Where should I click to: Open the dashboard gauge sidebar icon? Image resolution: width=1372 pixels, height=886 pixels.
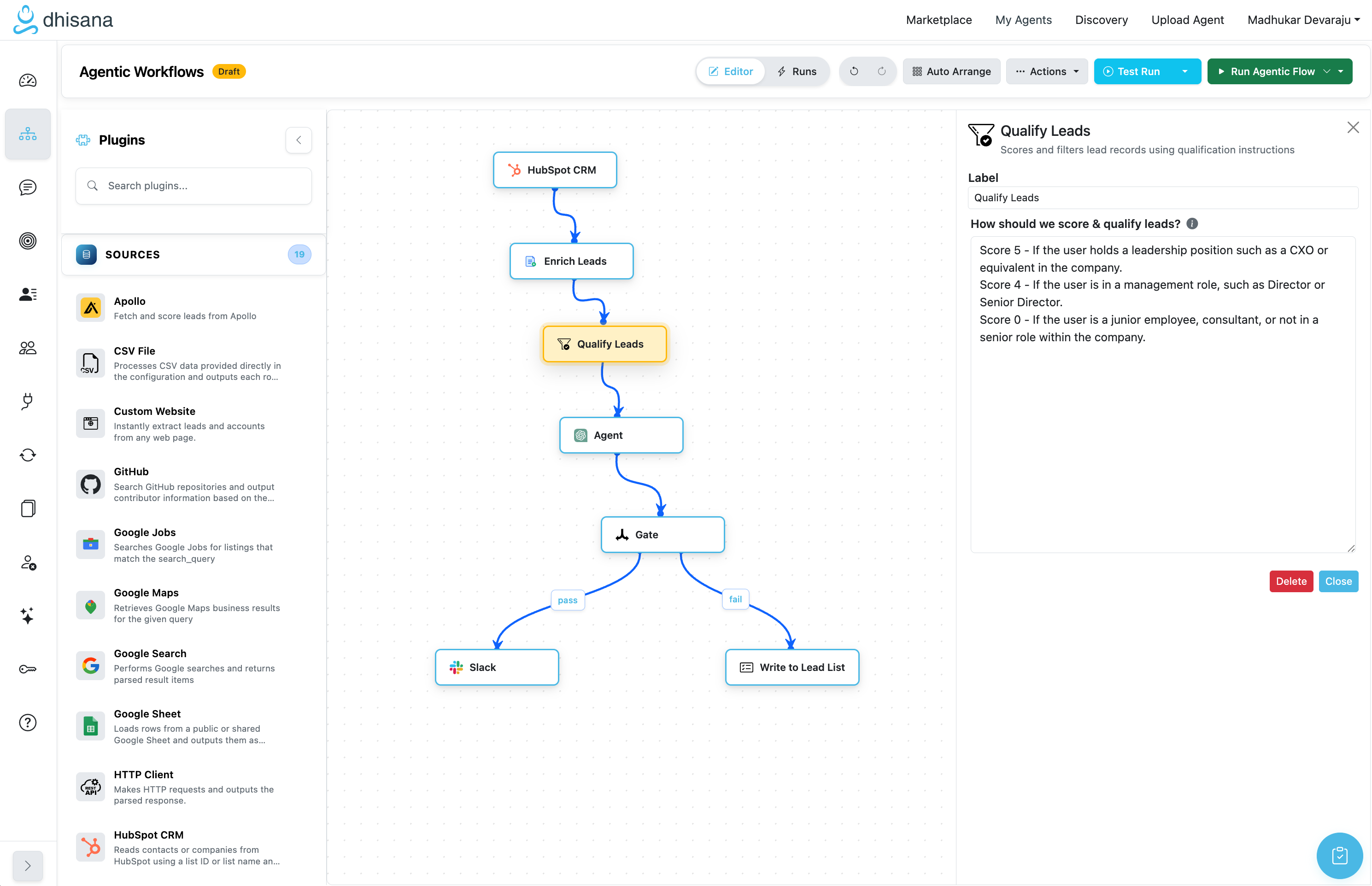(28, 81)
